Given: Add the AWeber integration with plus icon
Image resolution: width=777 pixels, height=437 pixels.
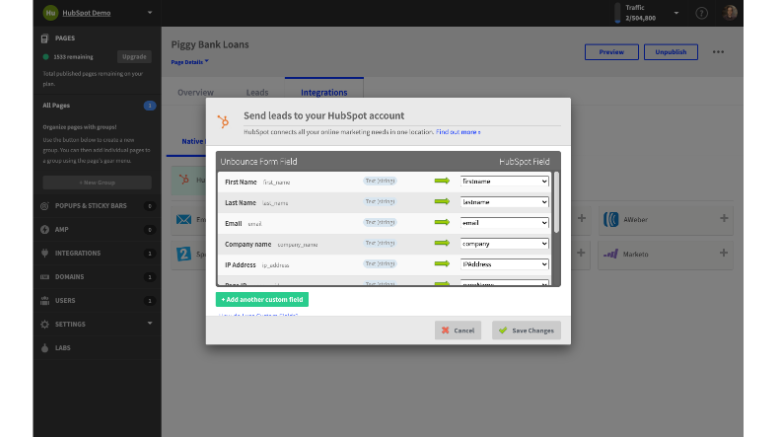Looking at the screenshot, I should (724, 218).
